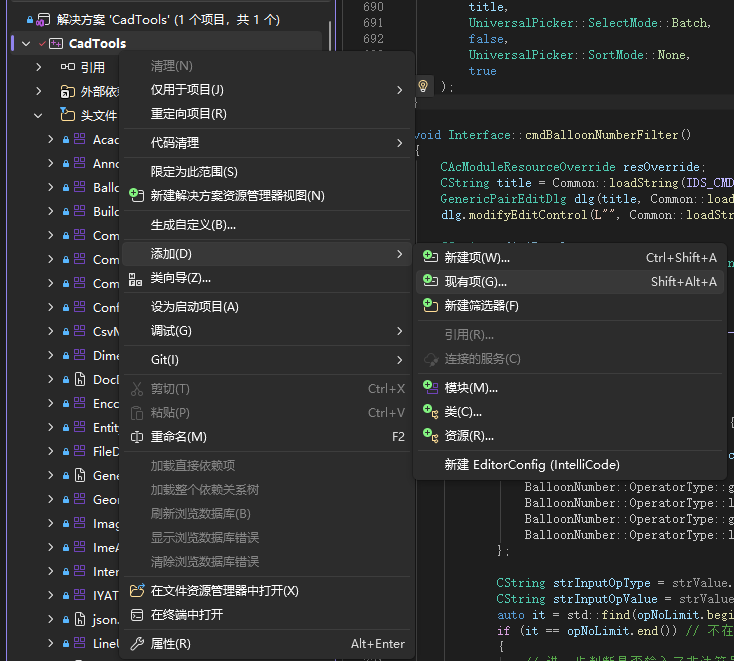Open the Git(I) submenu
Screen dimensions: 734x661
pos(267,360)
